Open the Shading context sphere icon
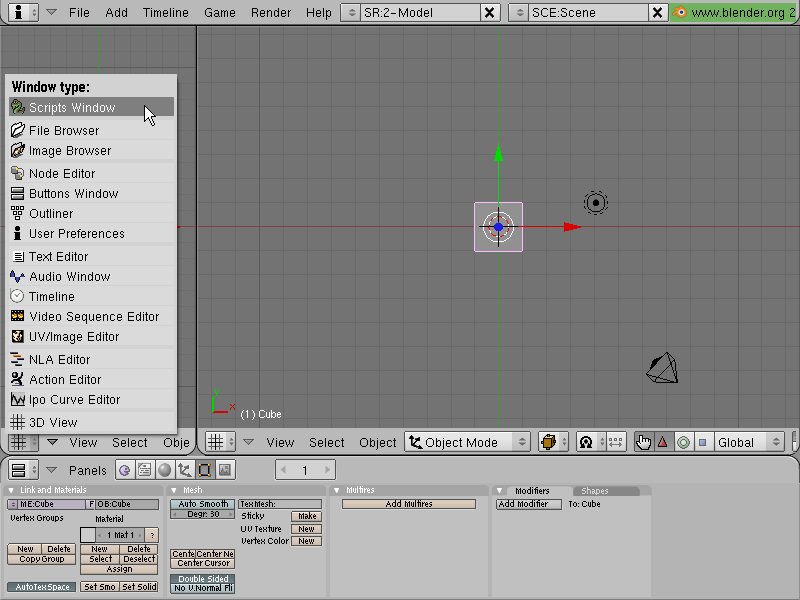The height and width of the screenshot is (600, 800). (x=164, y=470)
